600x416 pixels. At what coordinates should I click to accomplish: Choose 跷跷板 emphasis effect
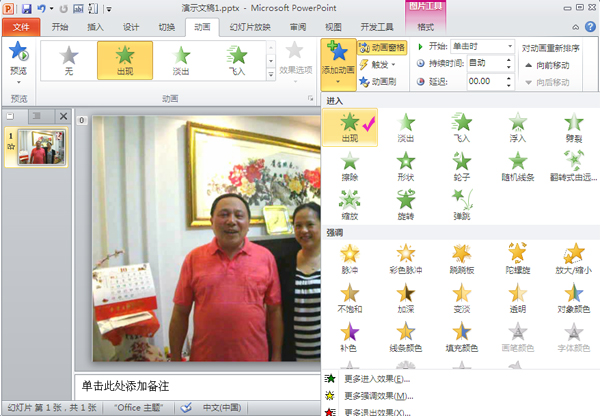point(462,259)
